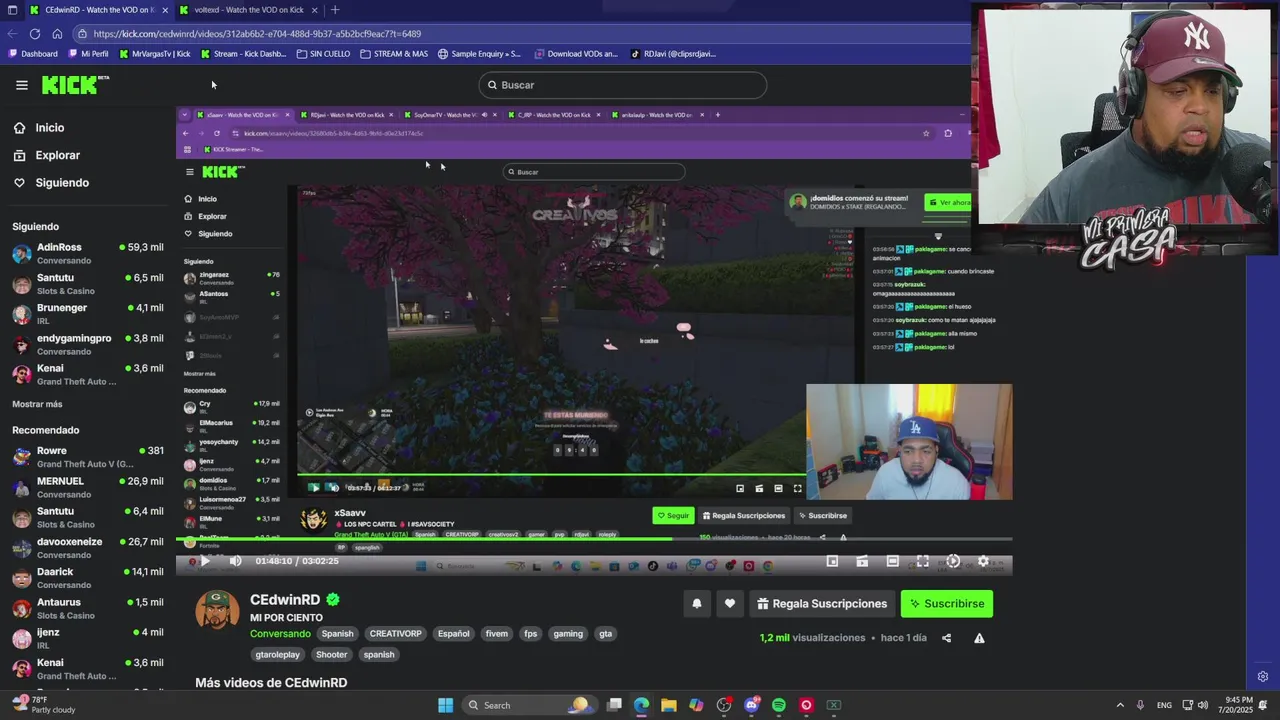Select the Shooter tag
This screenshot has width=1280, height=720.
pyautogui.click(x=331, y=655)
